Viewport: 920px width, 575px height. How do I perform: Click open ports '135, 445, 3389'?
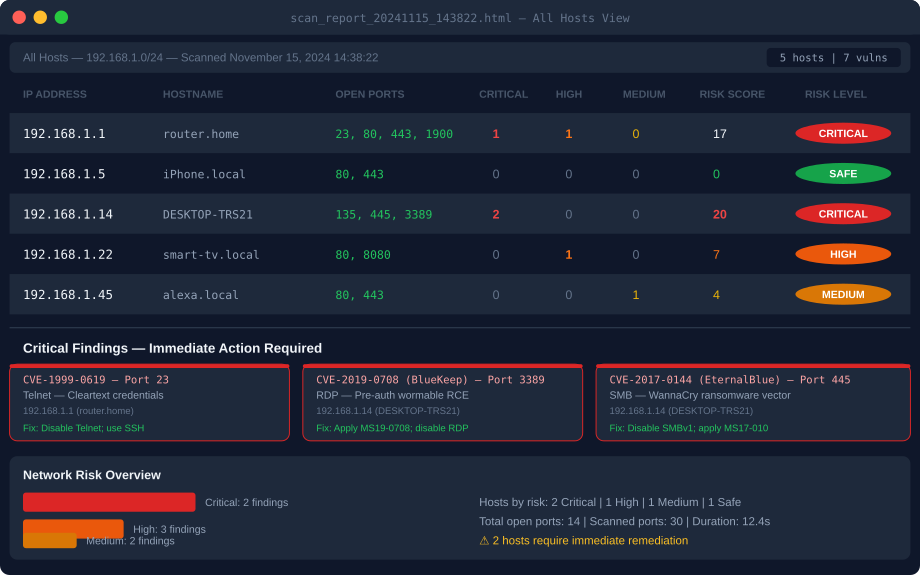(384, 214)
